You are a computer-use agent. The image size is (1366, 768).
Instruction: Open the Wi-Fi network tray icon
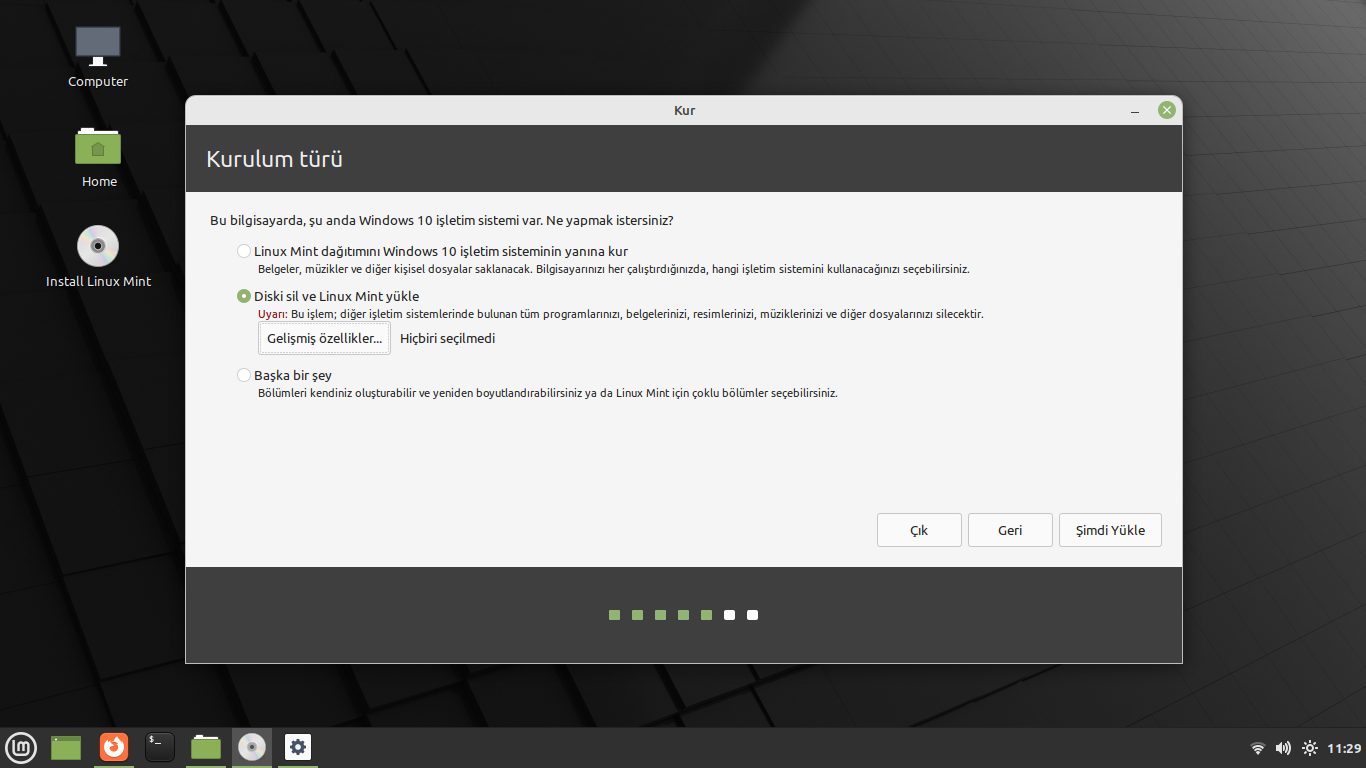click(1258, 748)
